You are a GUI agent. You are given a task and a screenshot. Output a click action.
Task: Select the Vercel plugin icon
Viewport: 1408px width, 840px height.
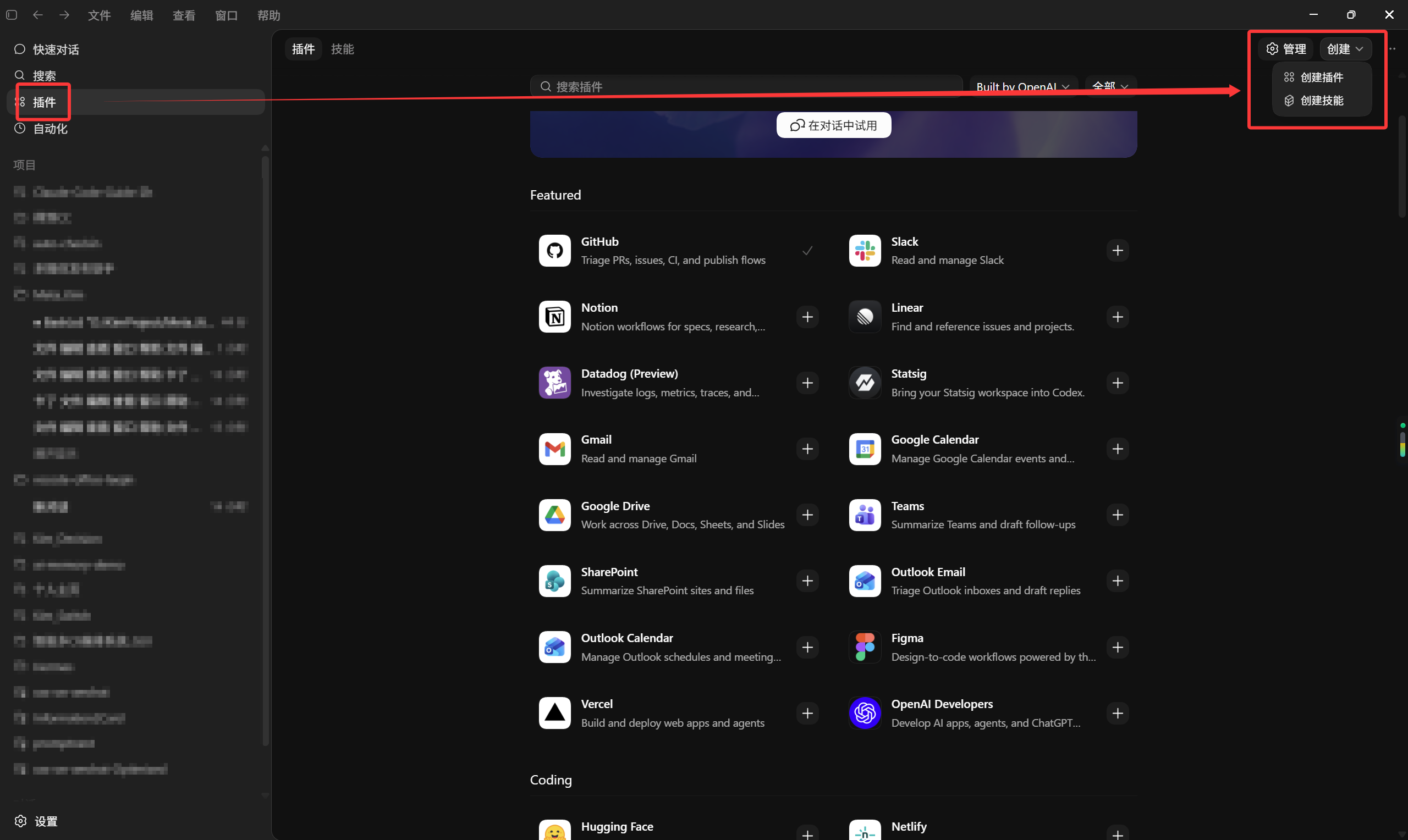coord(554,713)
